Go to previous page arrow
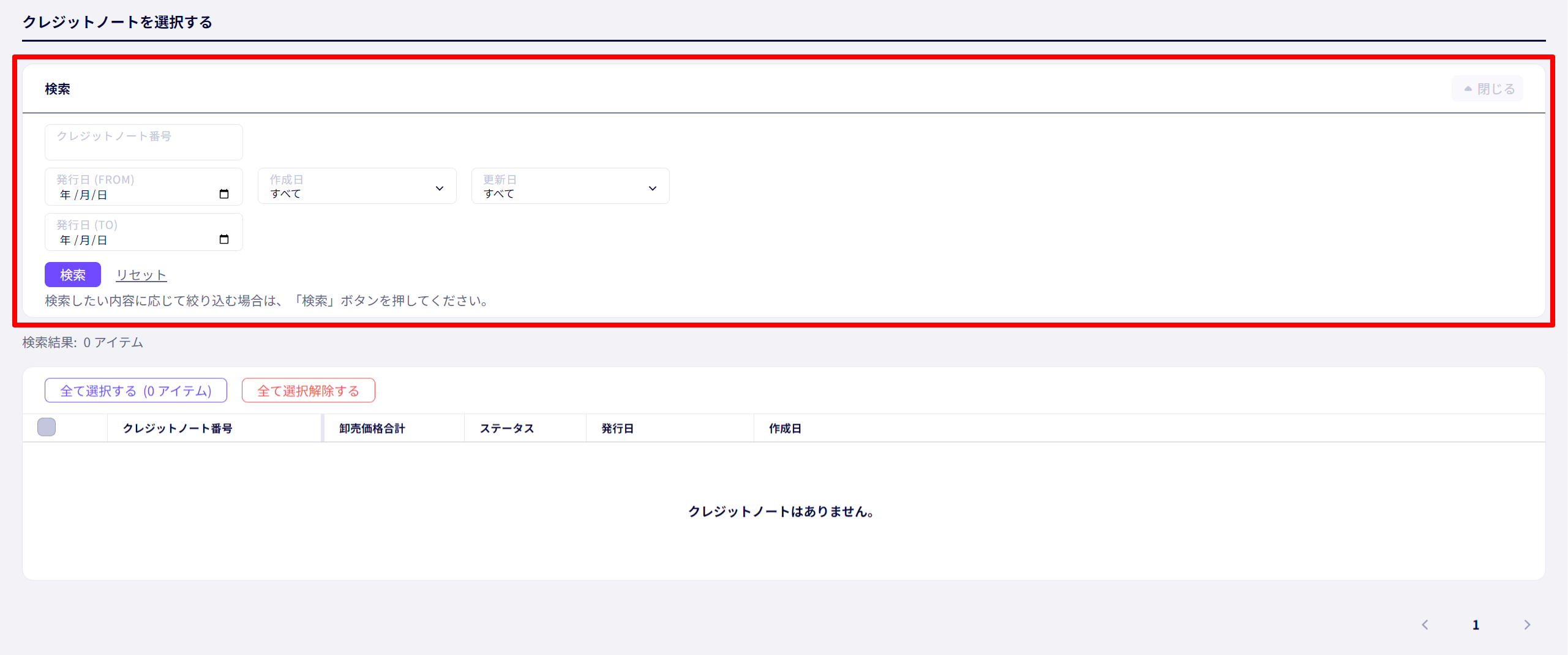Viewport: 1568px width, 655px height. point(1425,624)
